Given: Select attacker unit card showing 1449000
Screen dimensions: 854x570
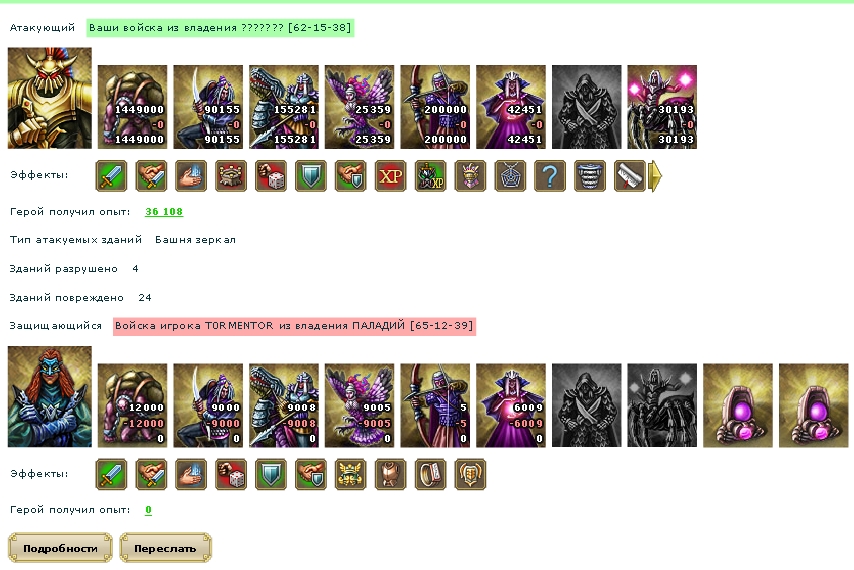Looking at the screenshot, I should pyautogui.click(x=132, y=107).
